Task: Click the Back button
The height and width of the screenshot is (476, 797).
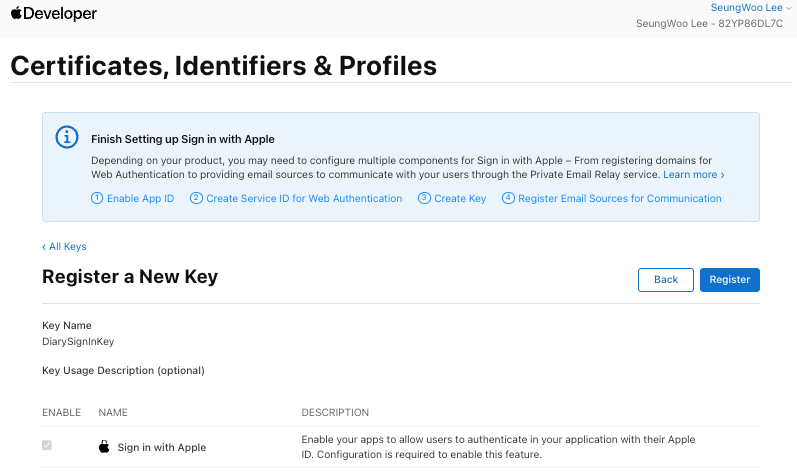Action: click(x=666, y=280)
